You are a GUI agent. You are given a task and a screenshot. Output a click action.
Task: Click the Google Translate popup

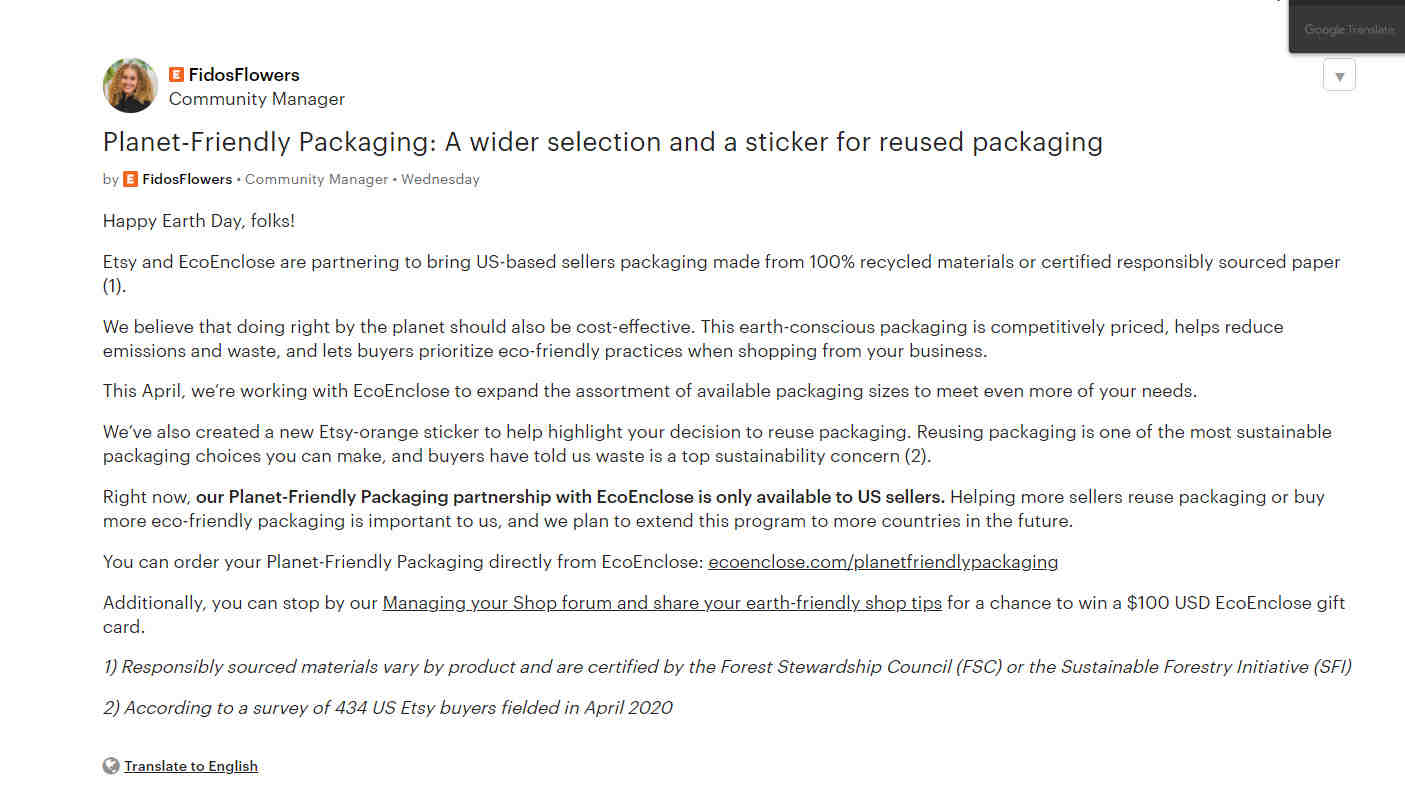tap(1347, 27)
